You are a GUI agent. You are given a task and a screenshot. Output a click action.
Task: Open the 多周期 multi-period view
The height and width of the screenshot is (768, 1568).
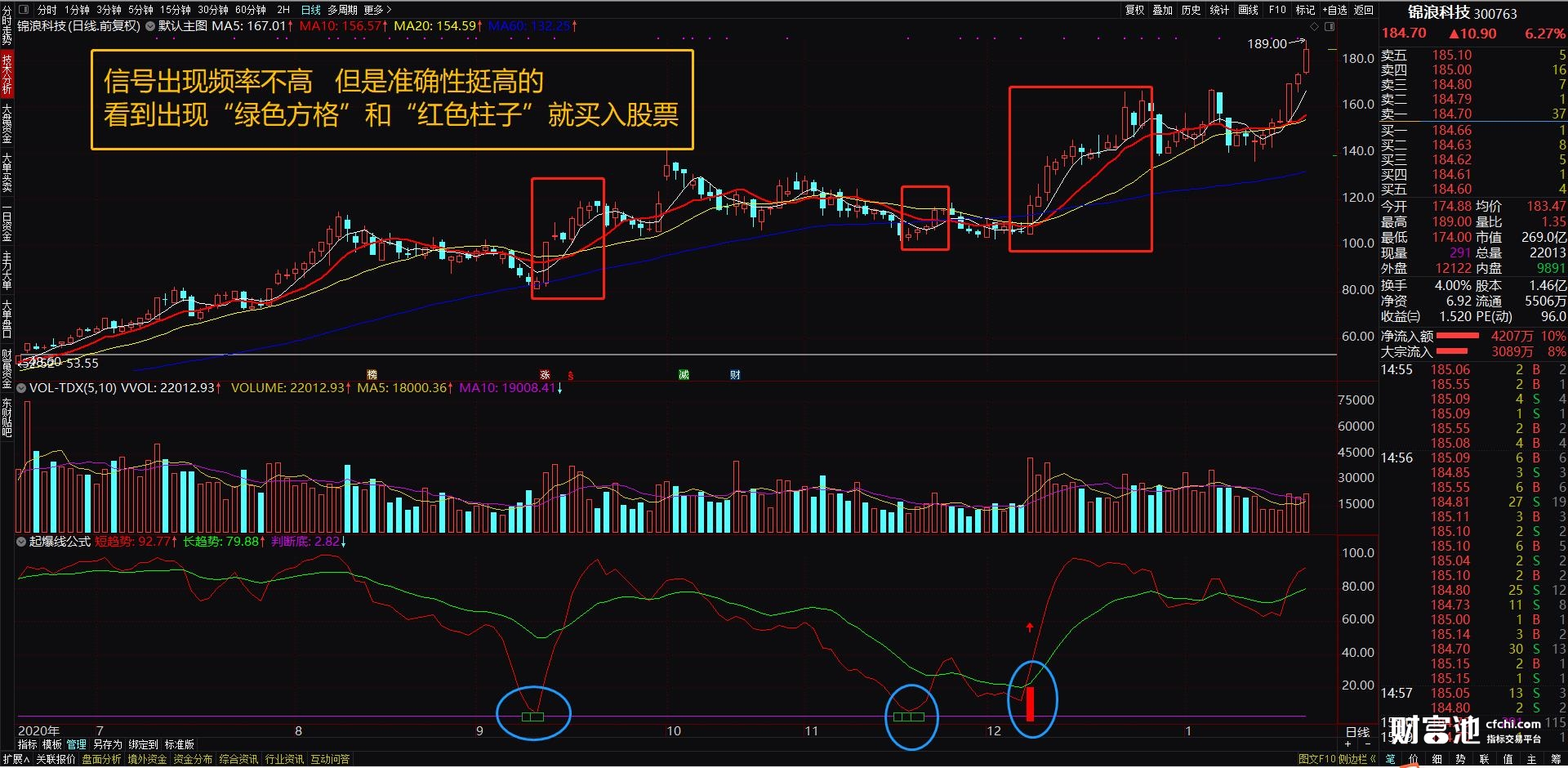click(x=343, y=10)
